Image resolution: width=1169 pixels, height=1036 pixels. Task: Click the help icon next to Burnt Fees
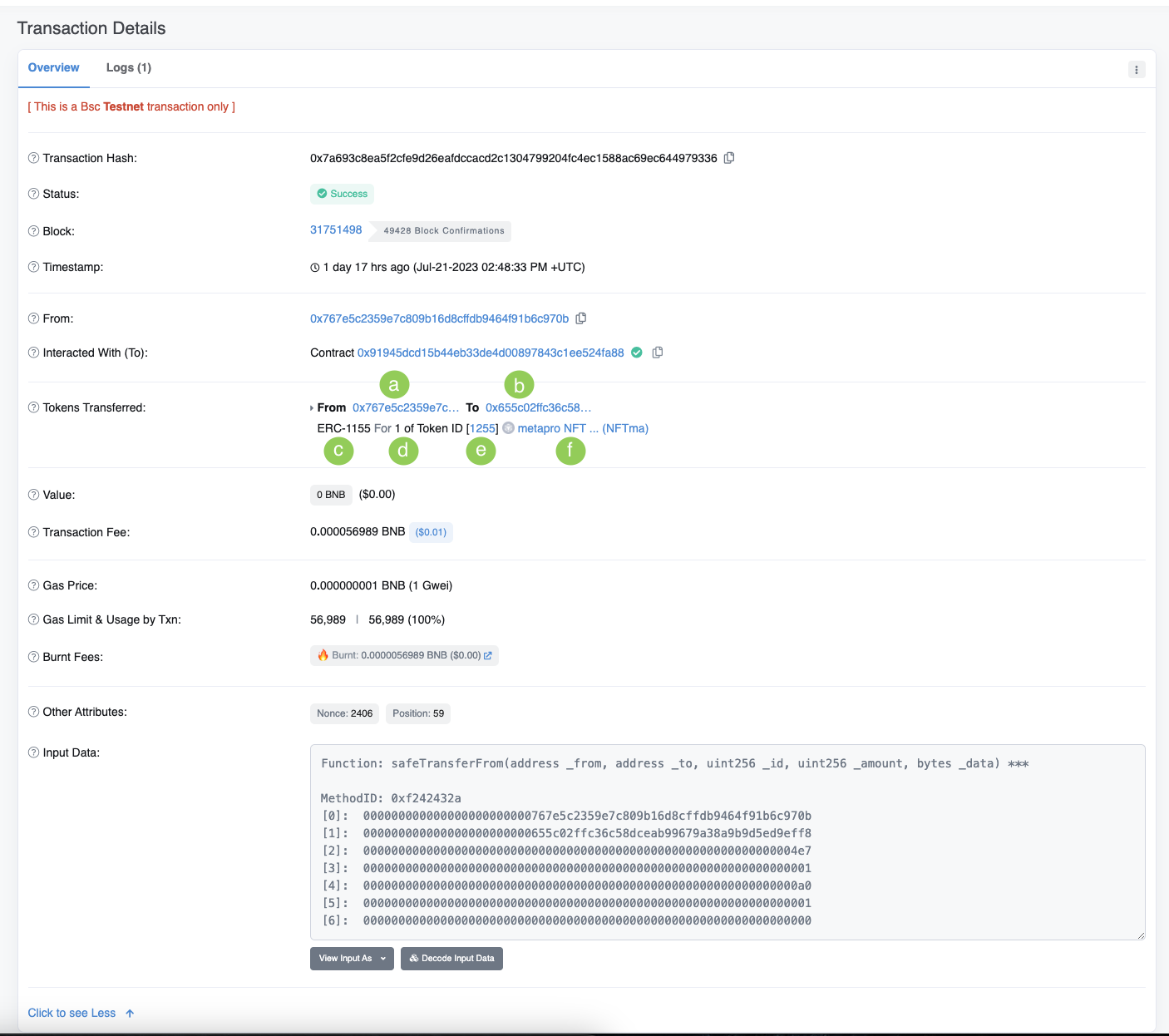[33, 657]
